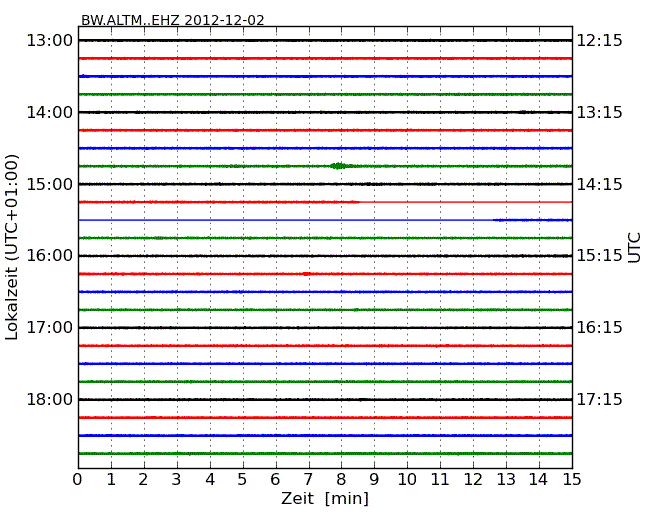Click the green seismic burst near minute 8
The image size is (650, 520).
[x=341, y=166]
